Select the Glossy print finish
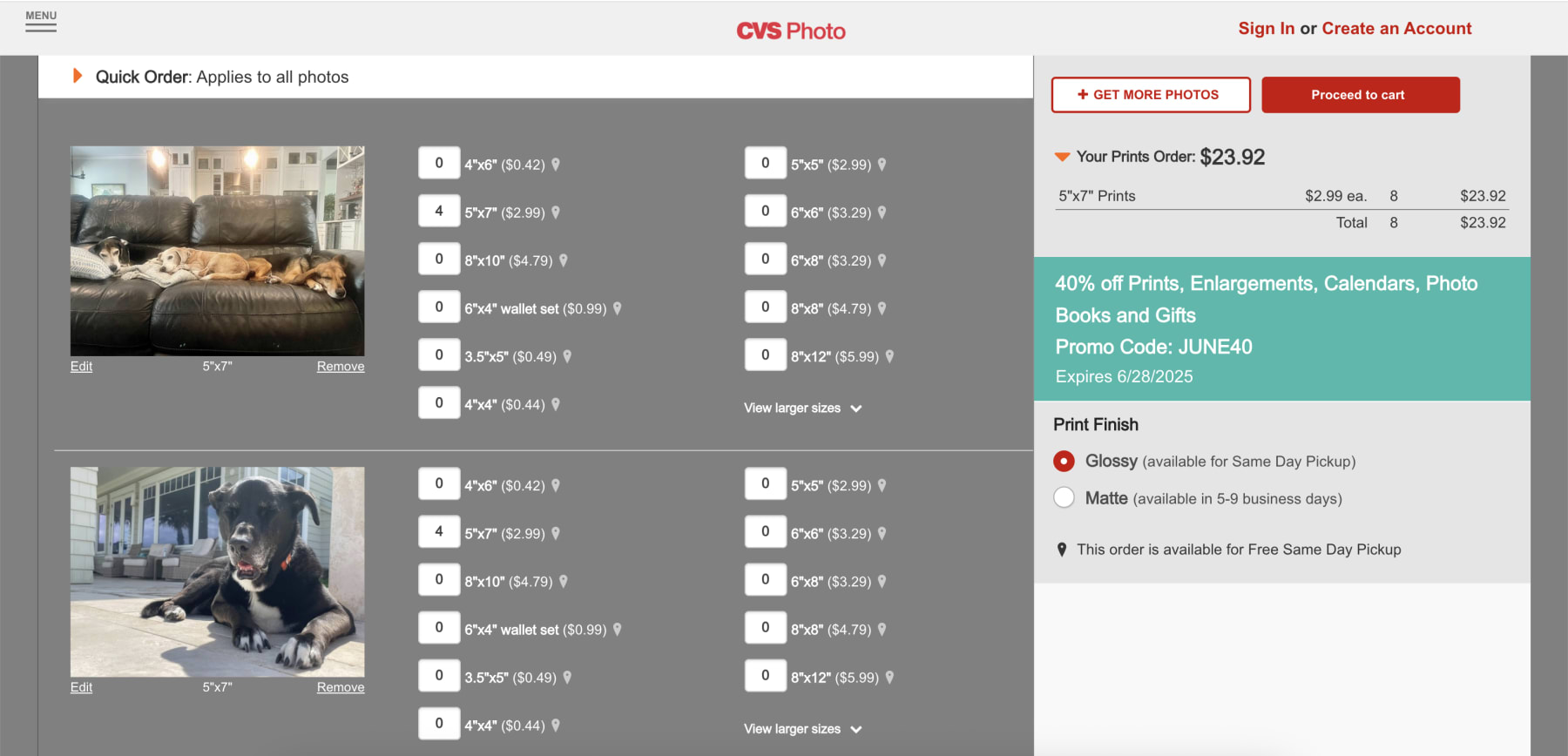 1064,461
